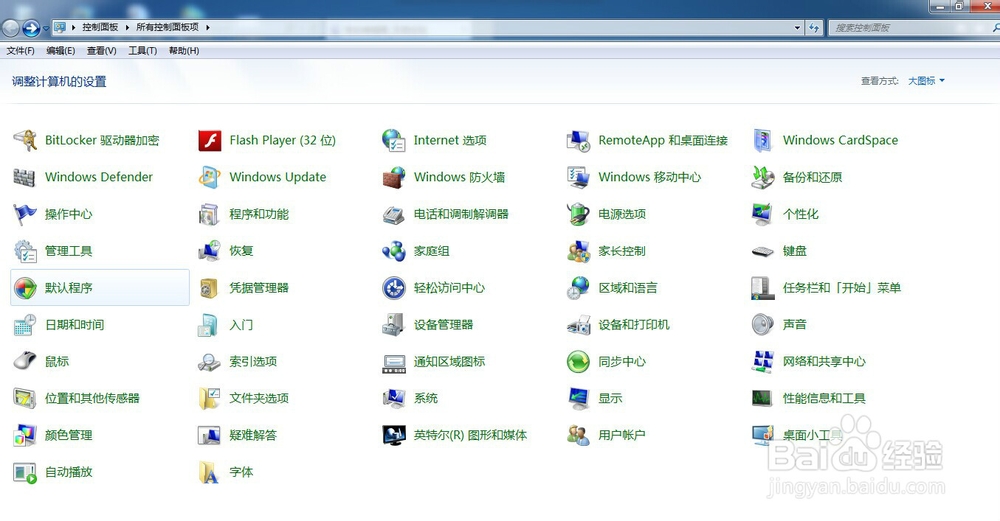Open 操作中心 flag icon
This screenshot has width=1000, height=521.
[x=25, y=214]
